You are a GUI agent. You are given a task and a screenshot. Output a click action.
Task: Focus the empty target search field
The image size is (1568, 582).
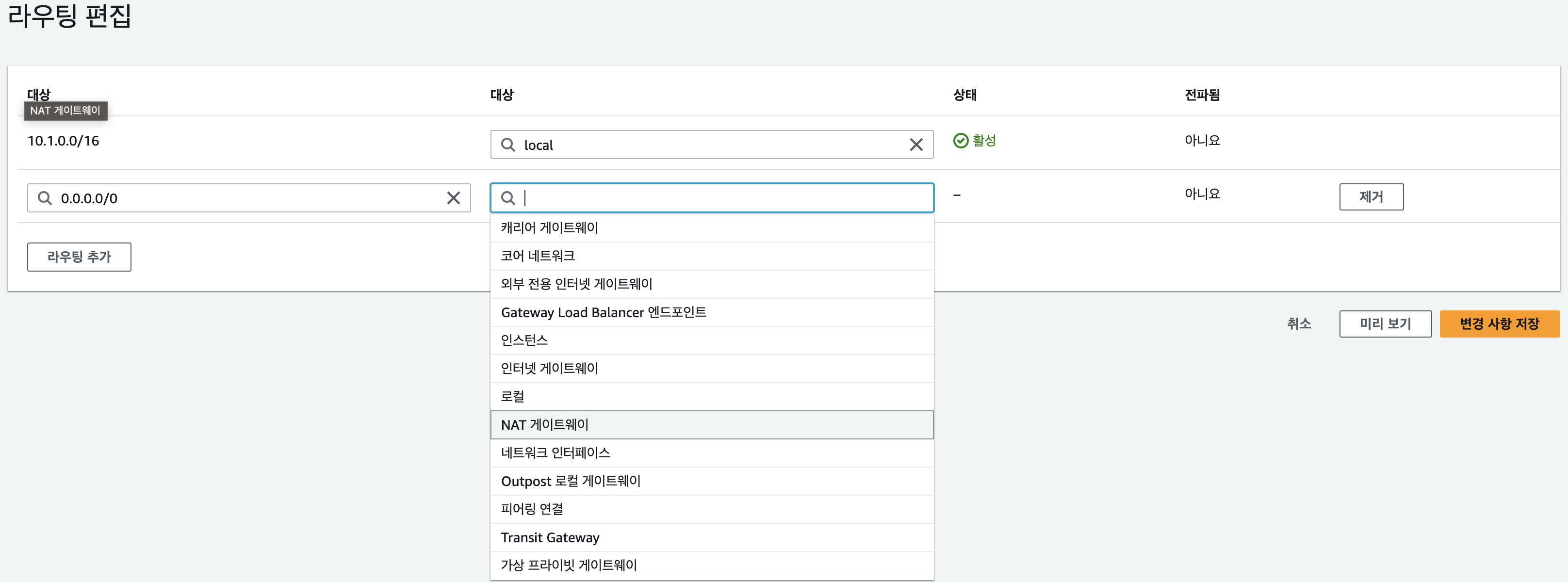coord(712,198)
